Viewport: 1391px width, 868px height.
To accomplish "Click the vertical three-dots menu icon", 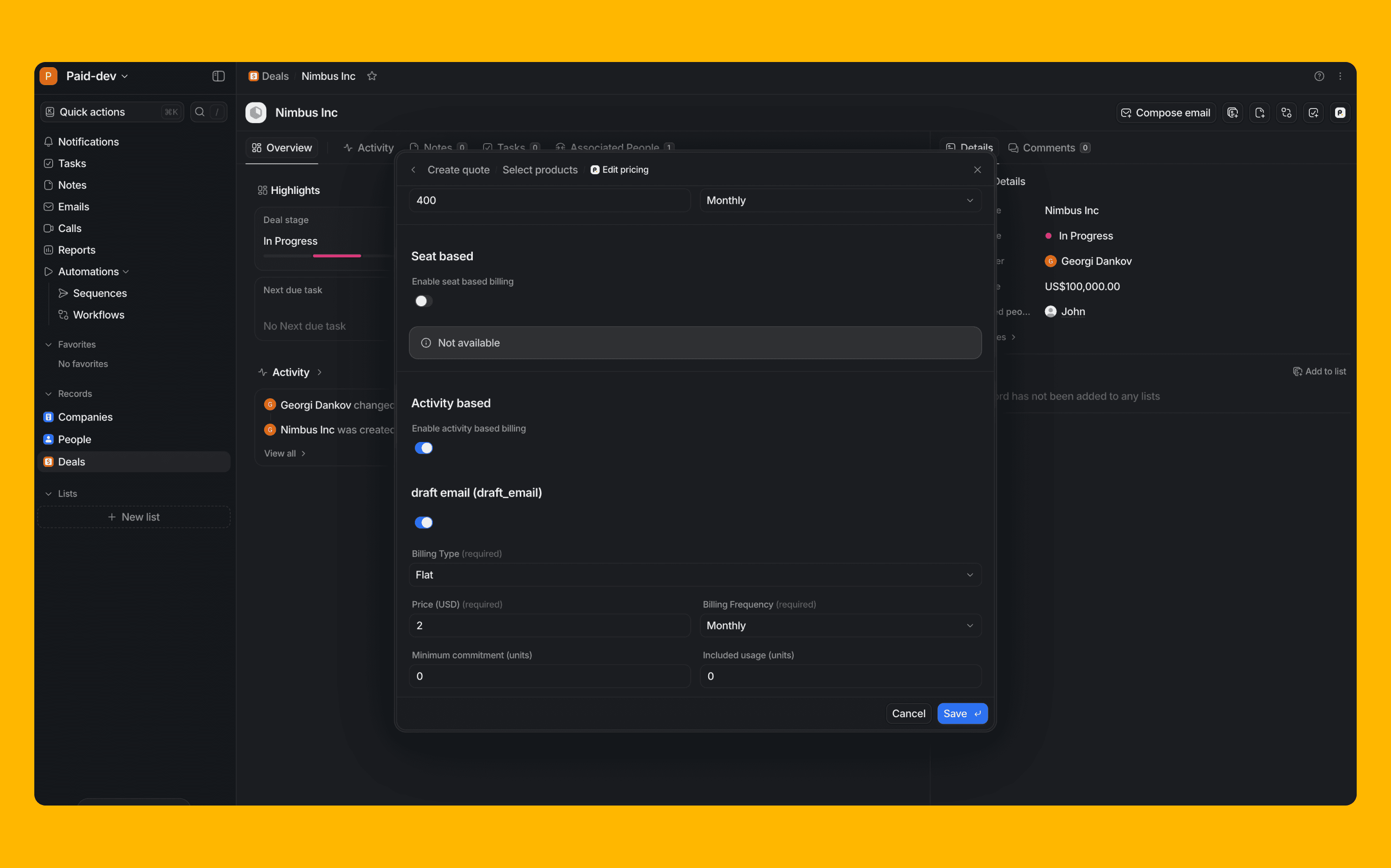I will (x=1340, y=77).
